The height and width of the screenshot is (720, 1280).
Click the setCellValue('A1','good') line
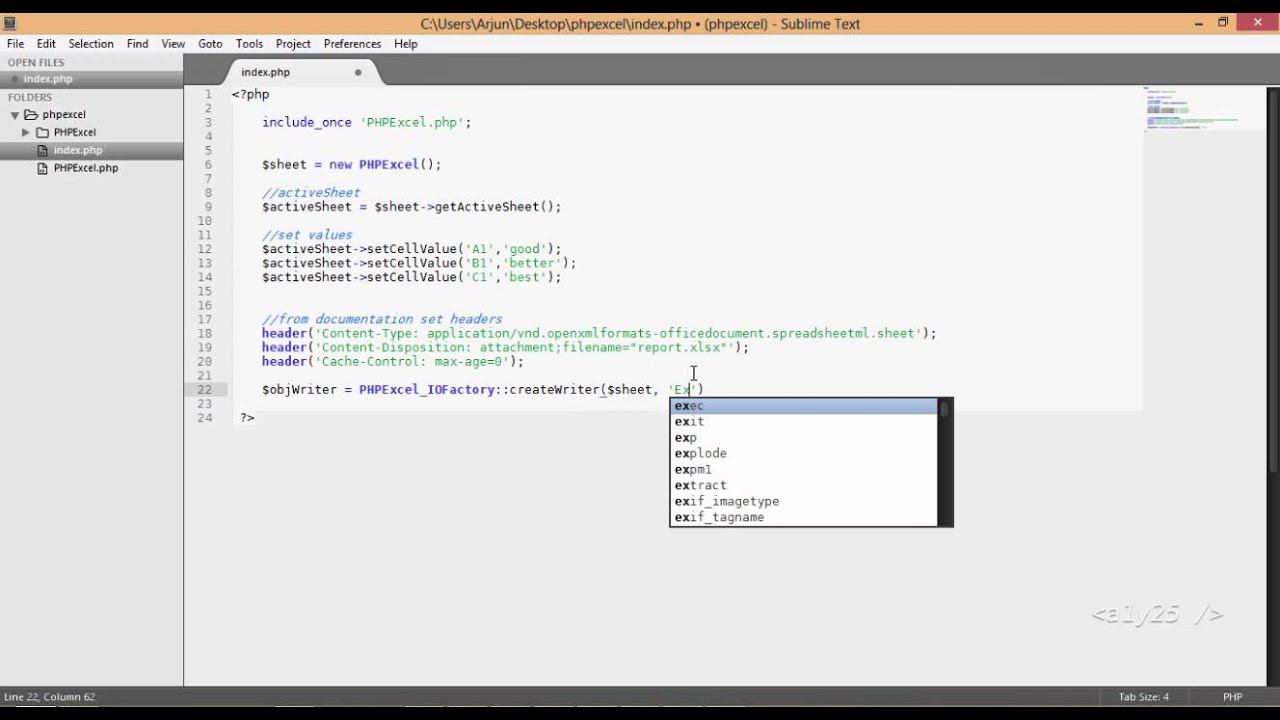tap(411, 249)
